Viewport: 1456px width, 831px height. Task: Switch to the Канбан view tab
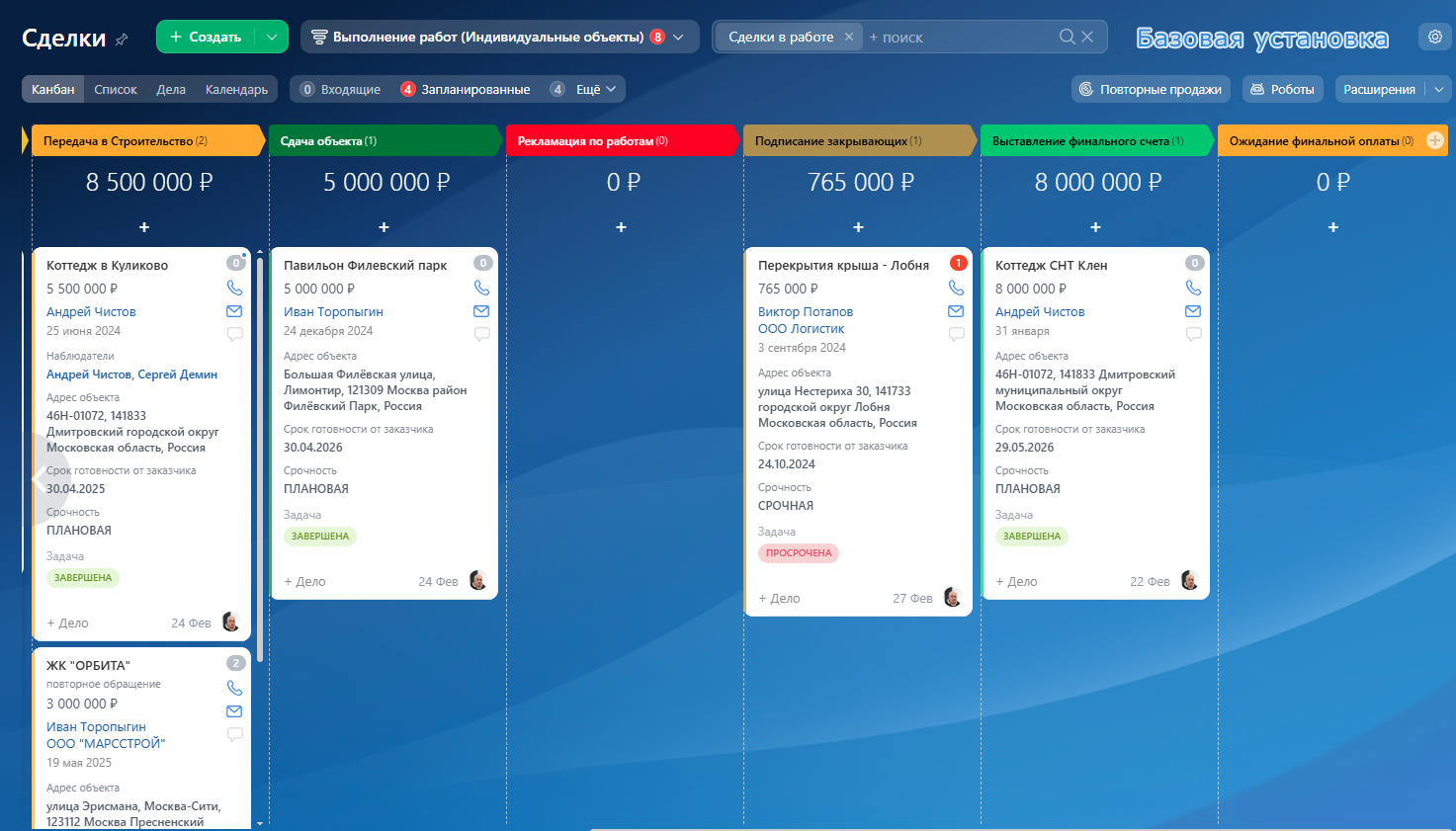click(x=53, y=89)
